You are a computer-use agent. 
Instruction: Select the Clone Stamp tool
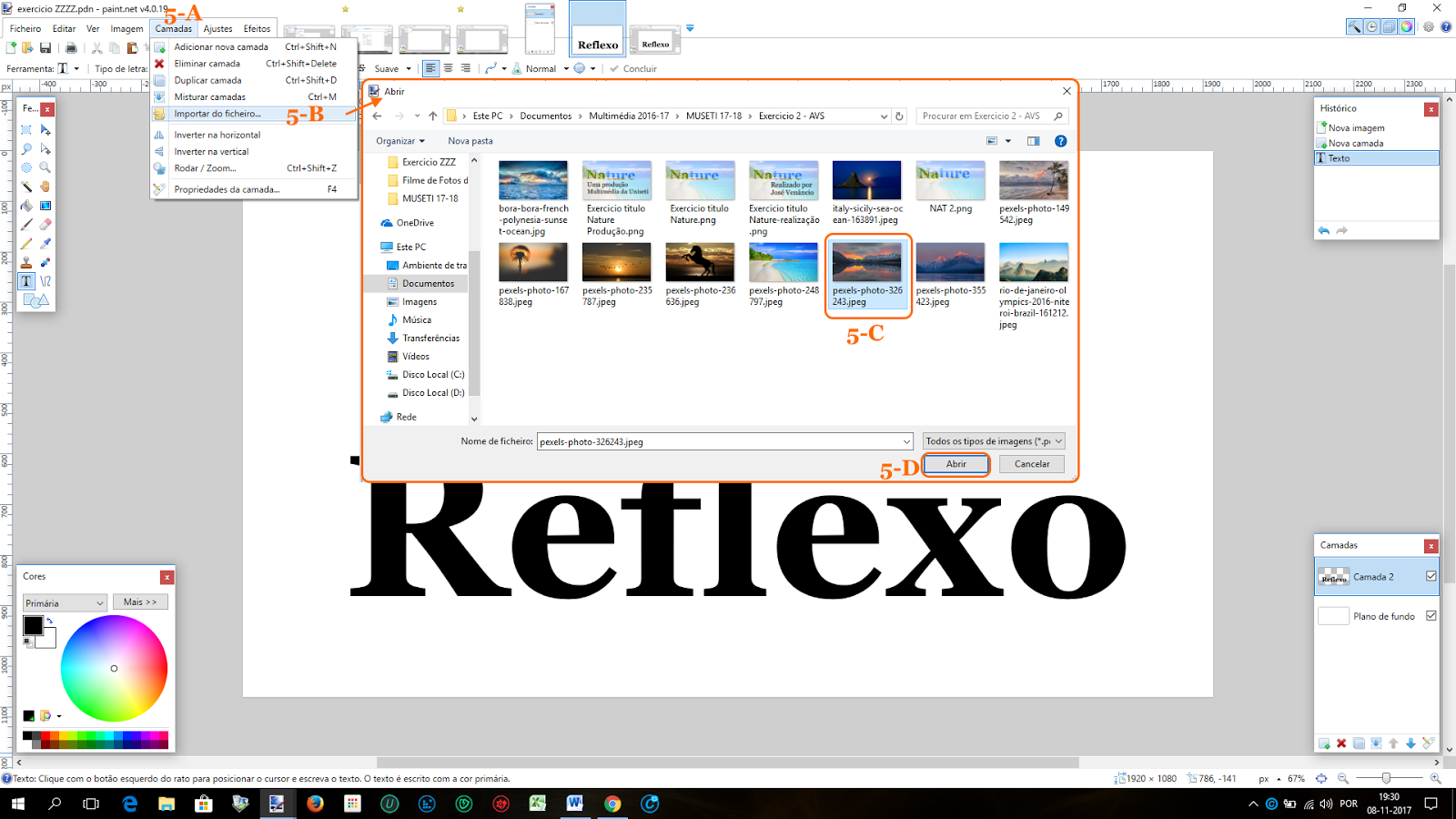(x=26, y=263)
